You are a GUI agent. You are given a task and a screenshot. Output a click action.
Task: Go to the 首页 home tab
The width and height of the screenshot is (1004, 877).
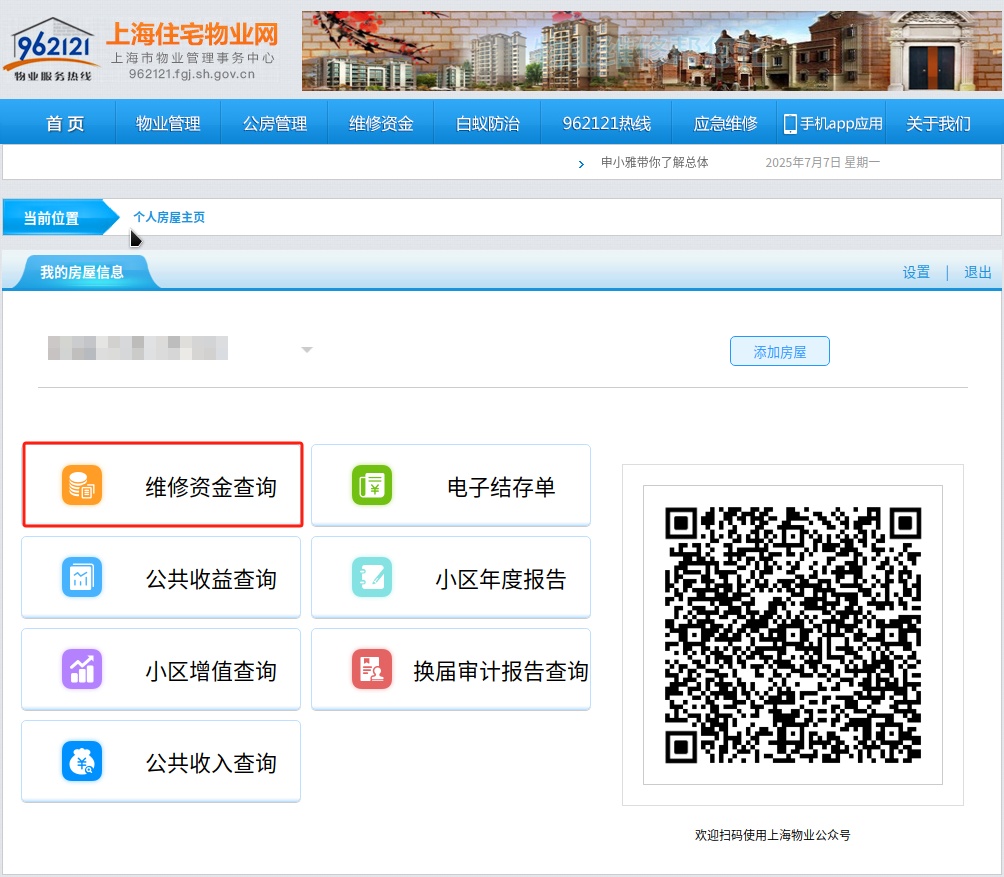65,124
